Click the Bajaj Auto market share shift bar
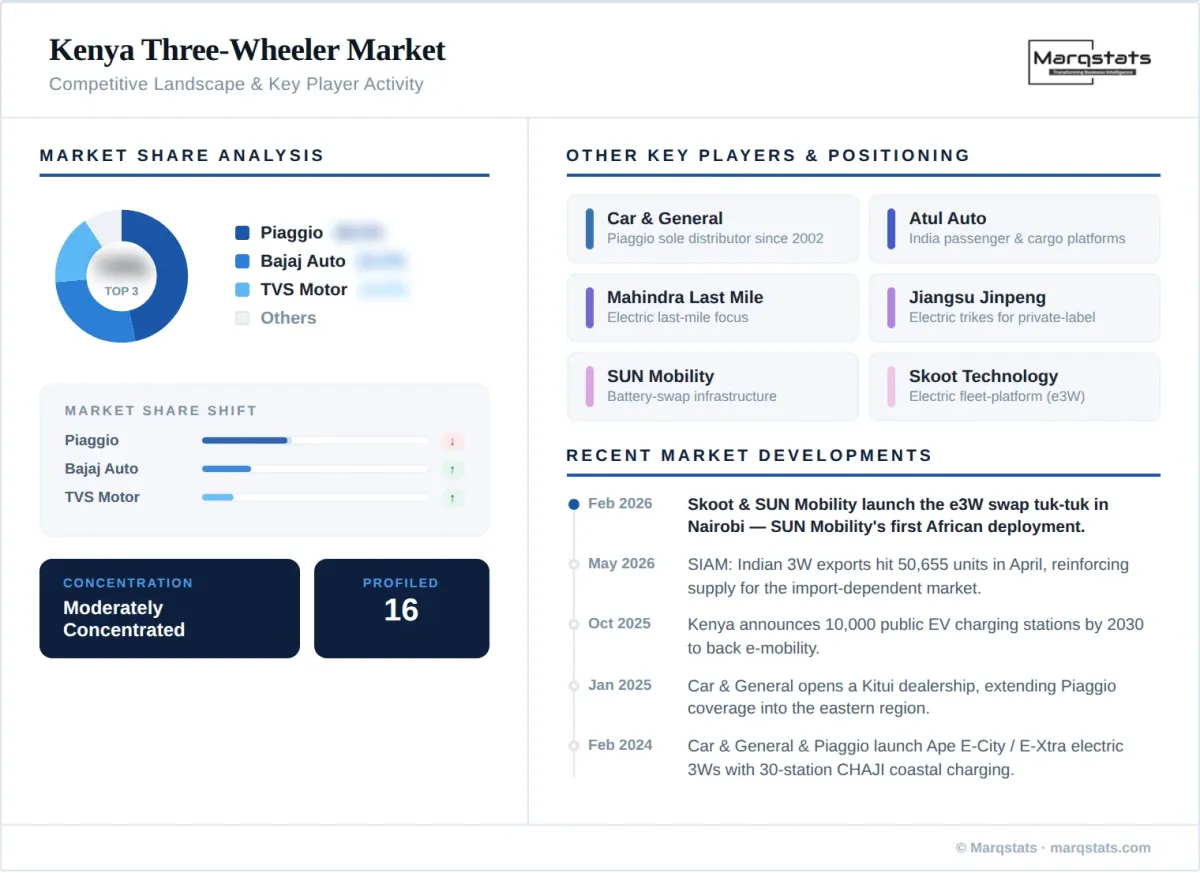The width and height of the screenshot is (1200, 873). 315,469
